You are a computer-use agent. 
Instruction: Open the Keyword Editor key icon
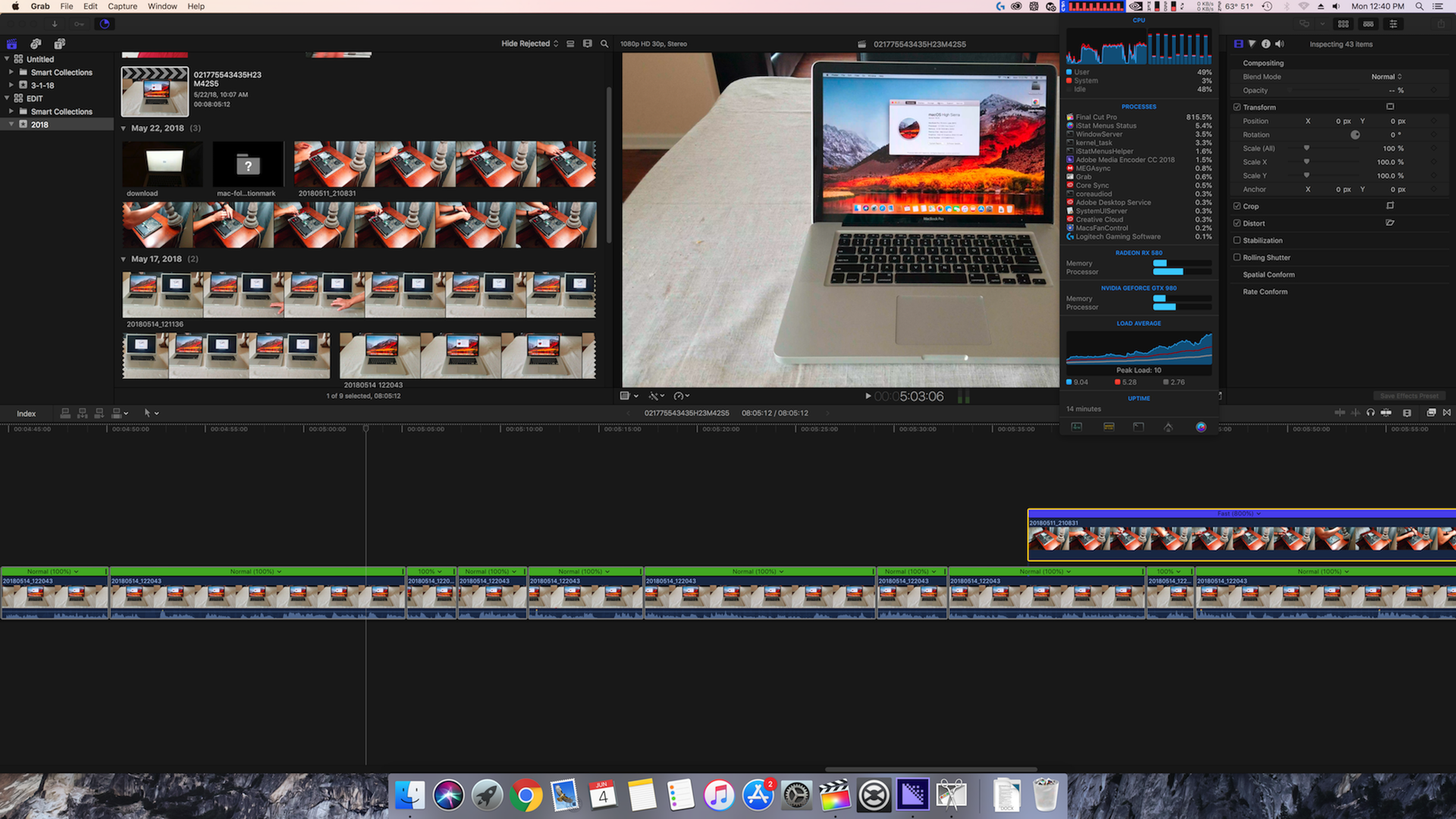point(79,24)
